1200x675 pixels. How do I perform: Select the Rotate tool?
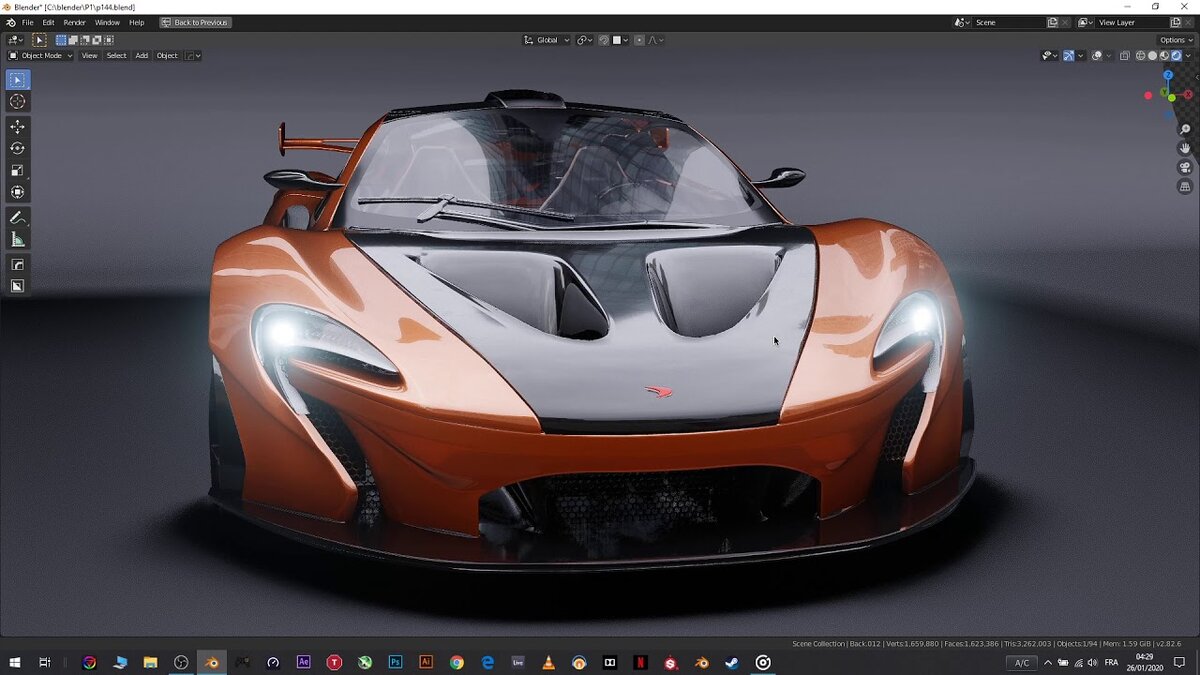(17, 148)
